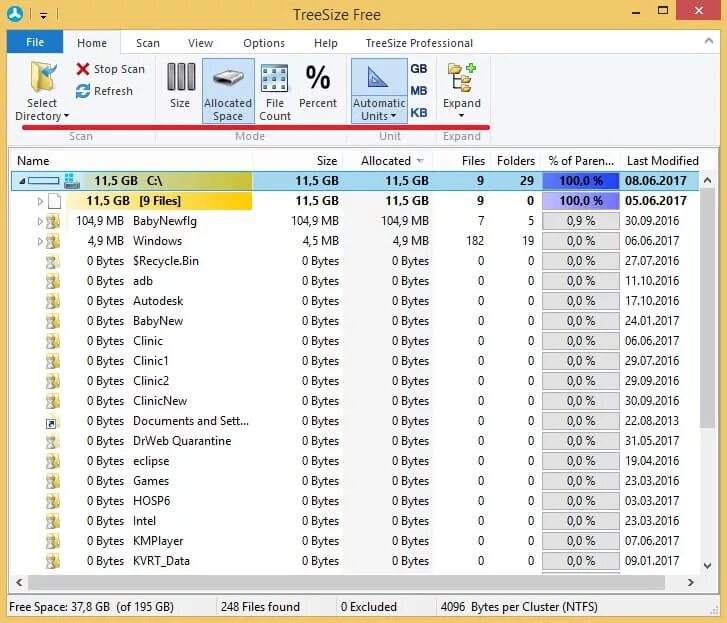
Task: Sort by the Files column header
Action: tap(461, 161)
